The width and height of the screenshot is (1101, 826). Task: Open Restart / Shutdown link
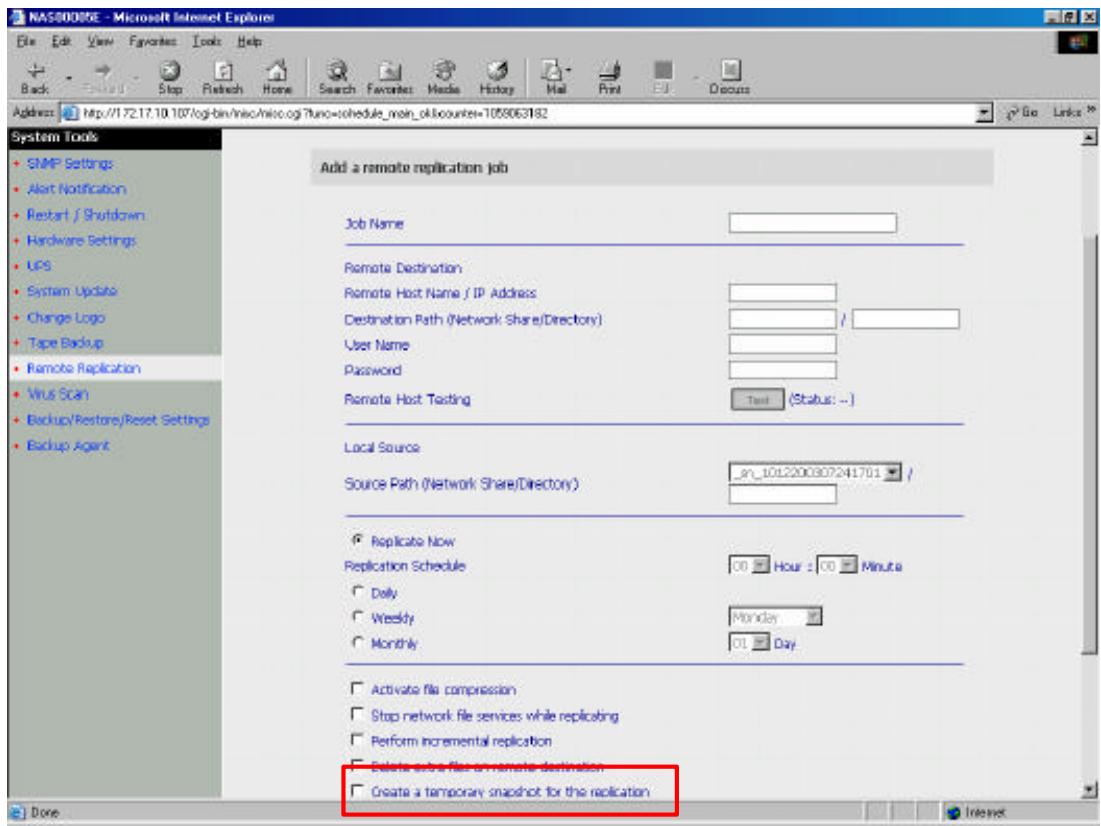86,215
